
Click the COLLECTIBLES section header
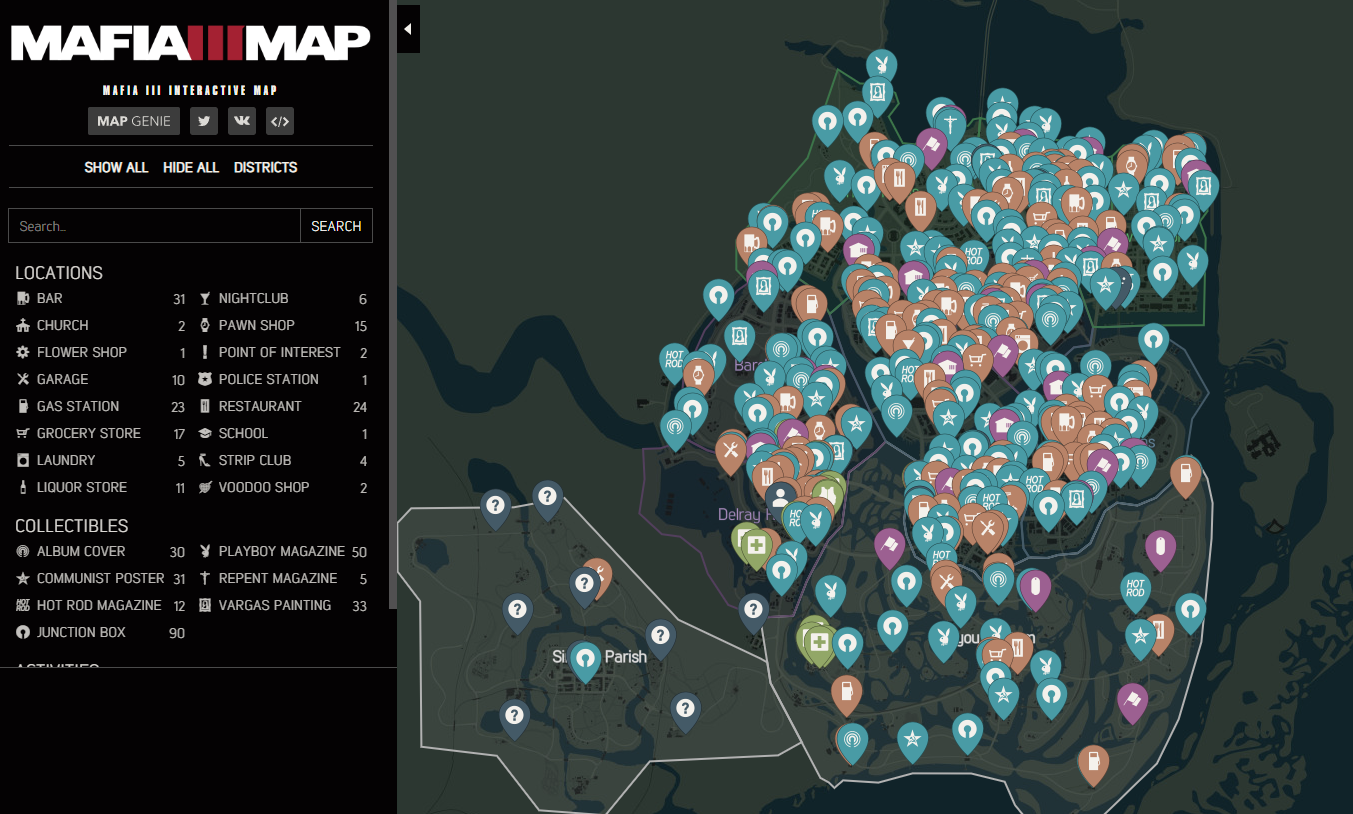(72, 526)
